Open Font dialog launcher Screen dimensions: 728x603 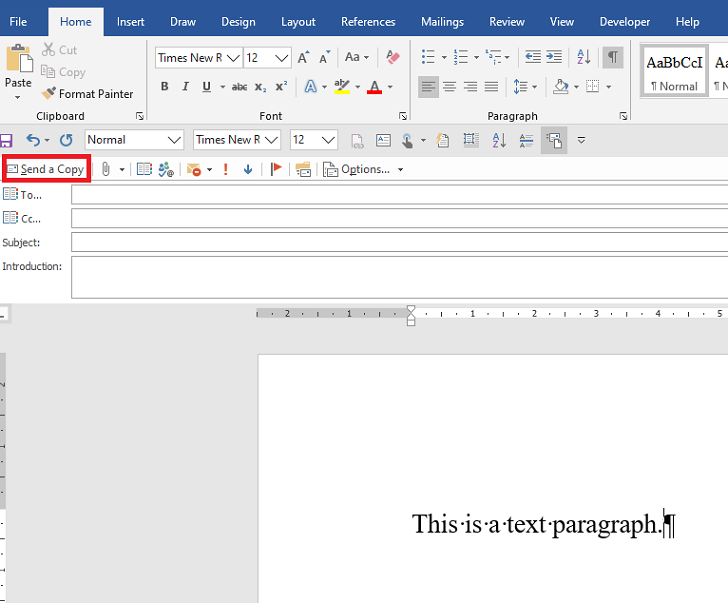click(x=403, y=116)
